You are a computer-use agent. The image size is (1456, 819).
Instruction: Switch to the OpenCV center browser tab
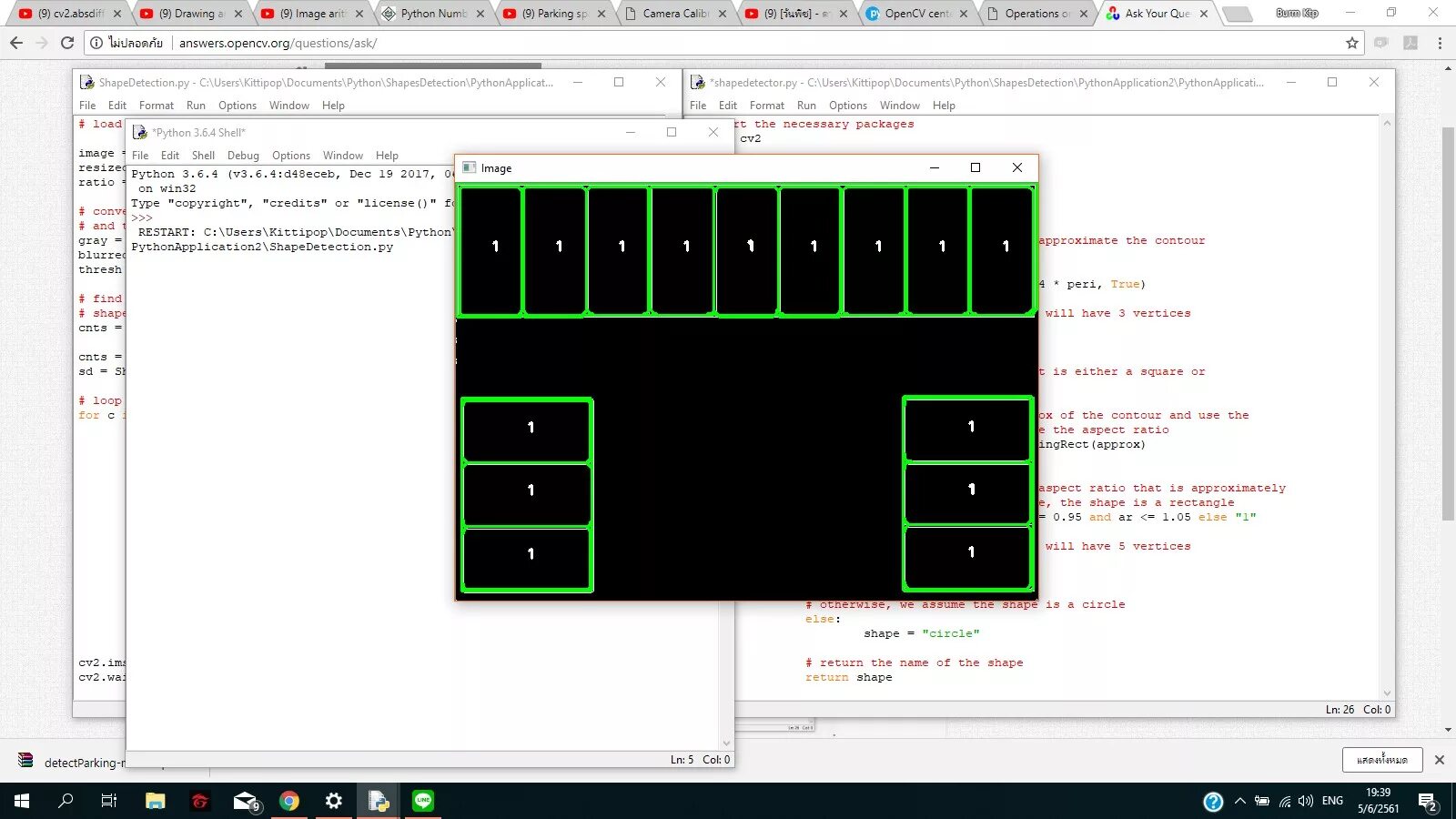click(x=917, y=14)
